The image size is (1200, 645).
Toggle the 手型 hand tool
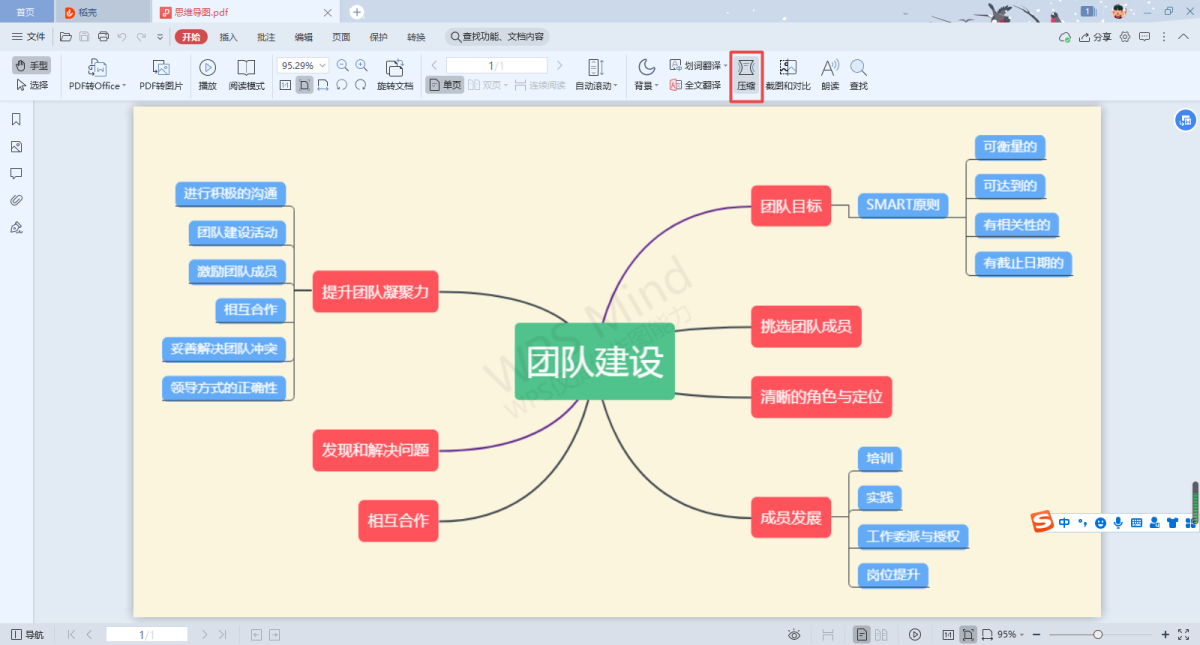point(32,65)
